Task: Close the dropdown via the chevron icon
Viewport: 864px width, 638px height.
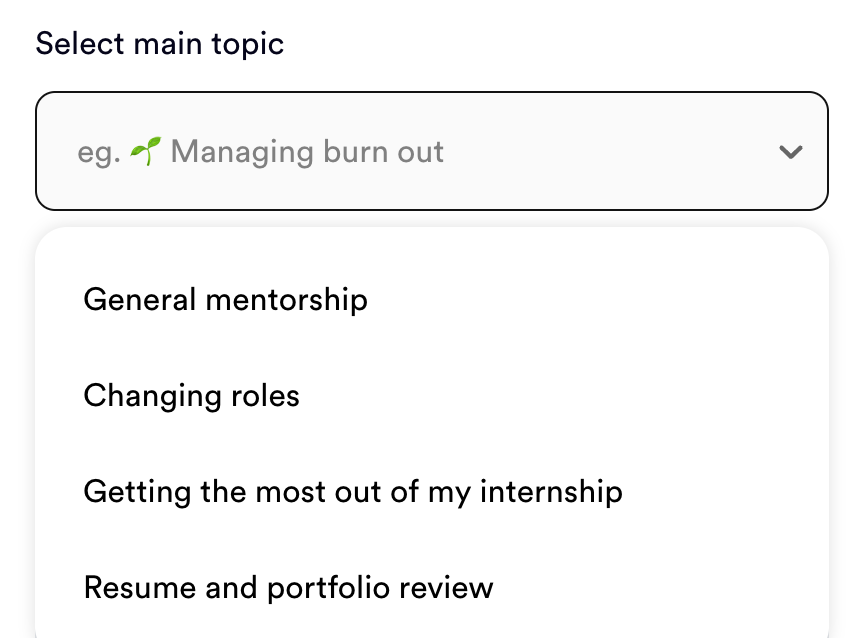Action: pos(791,153)
